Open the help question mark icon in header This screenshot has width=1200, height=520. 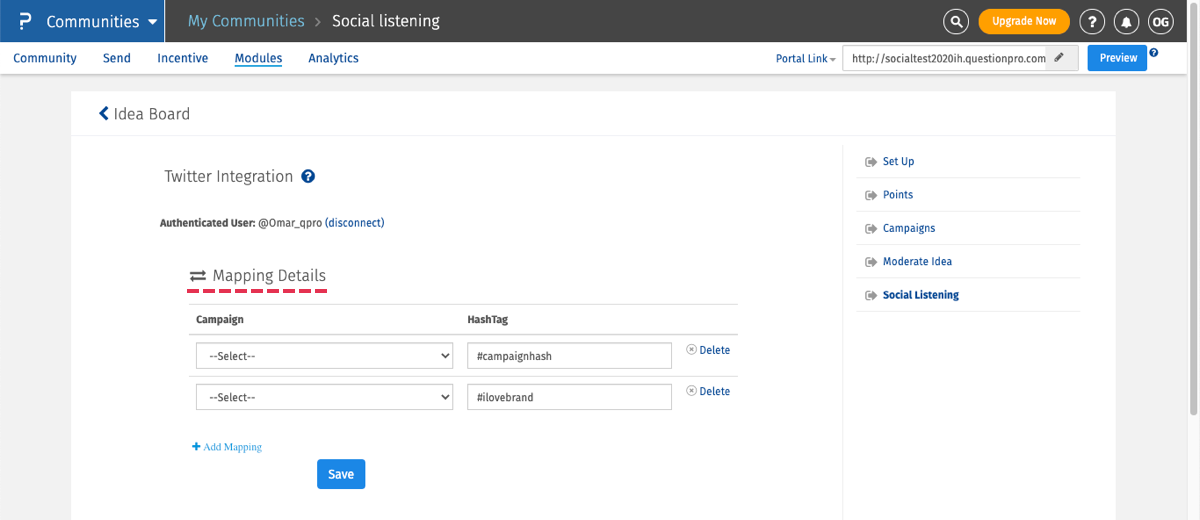pyautogui.click(x=1093, y=21)
